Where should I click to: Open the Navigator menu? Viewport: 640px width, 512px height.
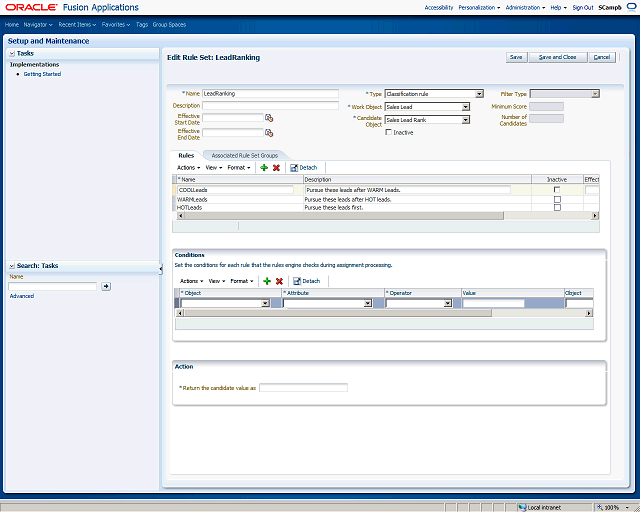tap(38, 24)
